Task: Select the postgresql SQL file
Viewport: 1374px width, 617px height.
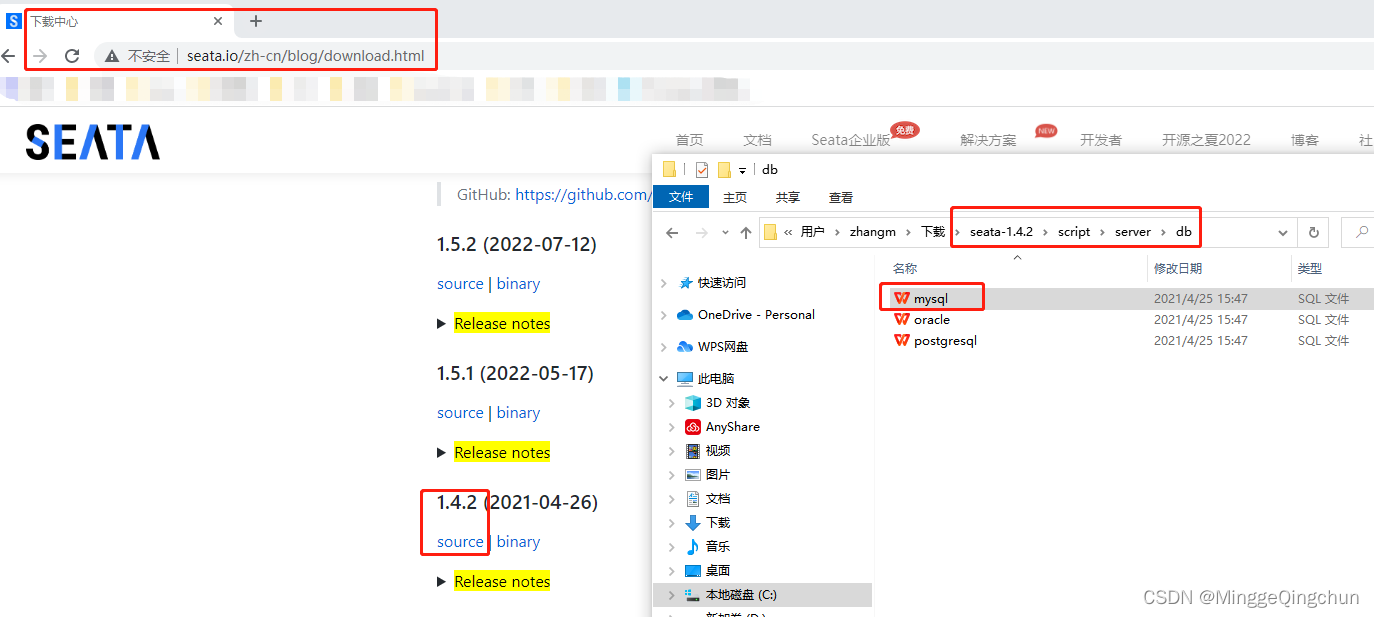Action: pyautogui.click(x=944, y=341)
